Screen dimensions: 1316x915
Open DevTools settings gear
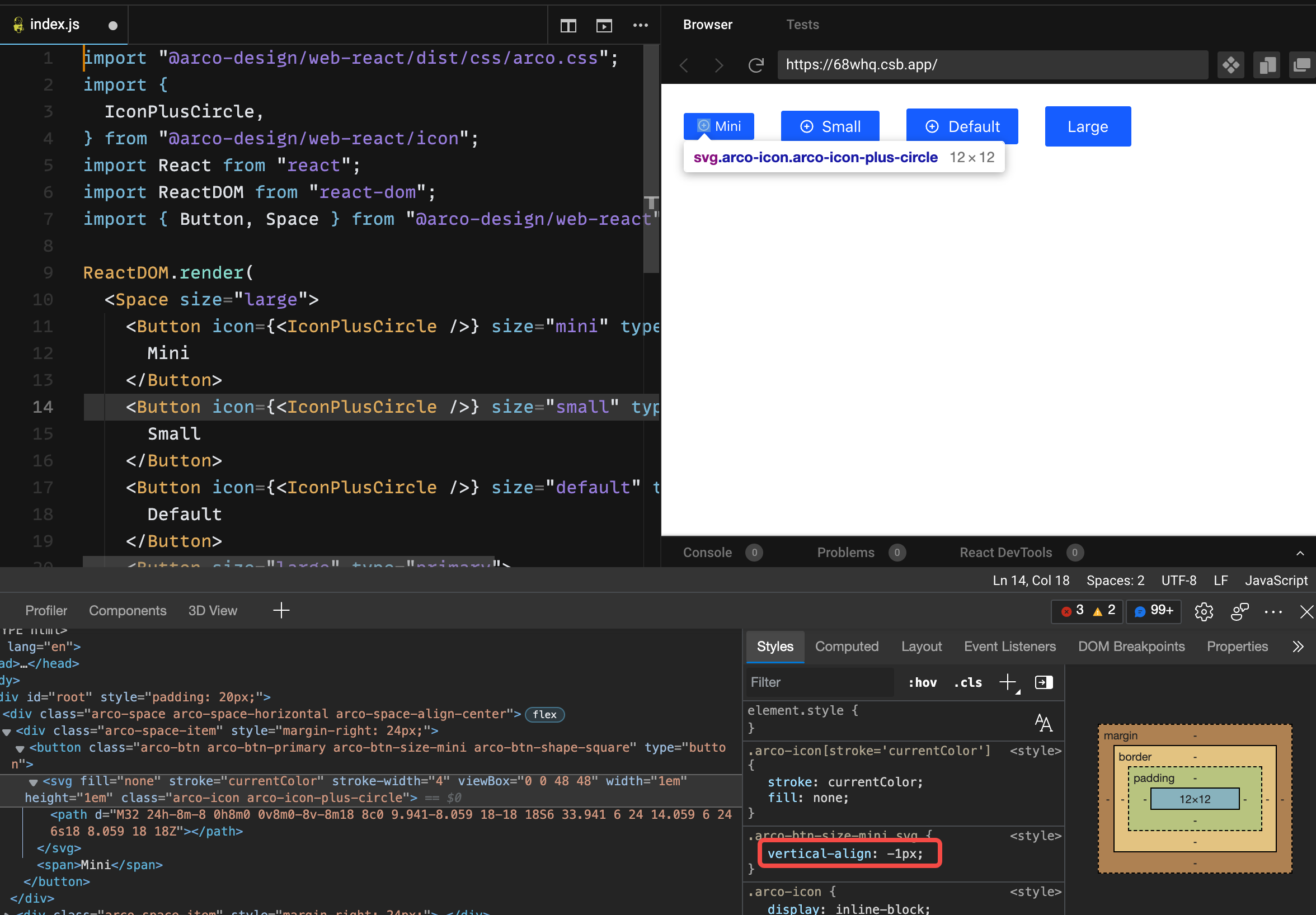coord(1204,611)
